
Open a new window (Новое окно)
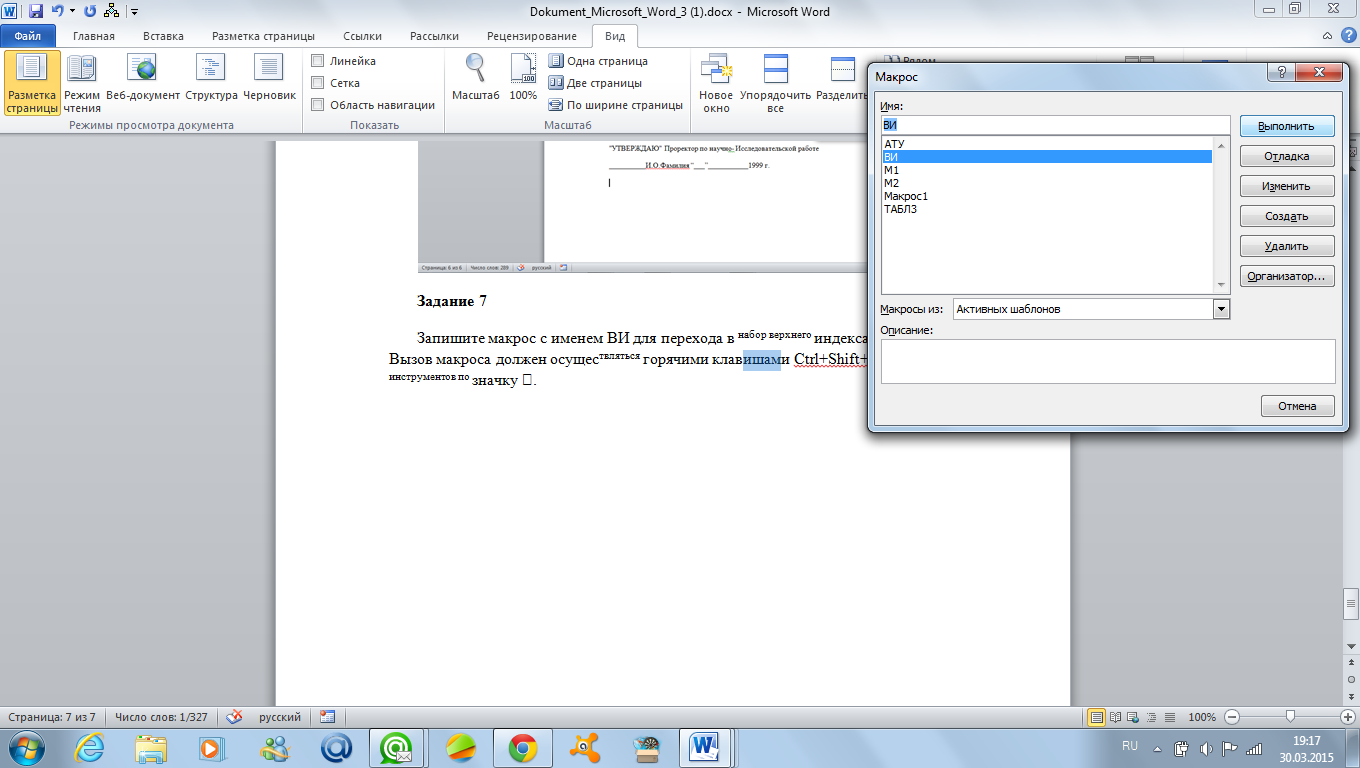click(716, 83)
